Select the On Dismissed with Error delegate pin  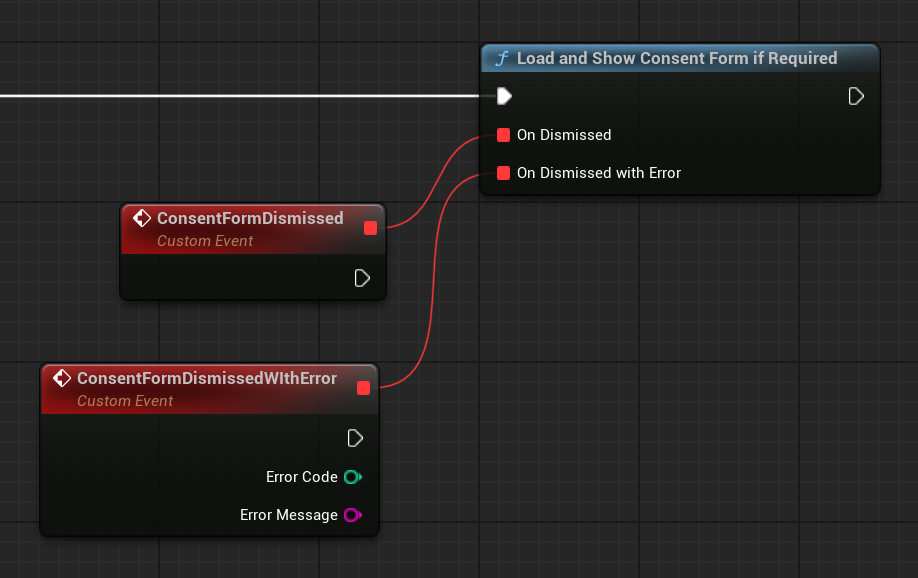(x=503, y=173)
